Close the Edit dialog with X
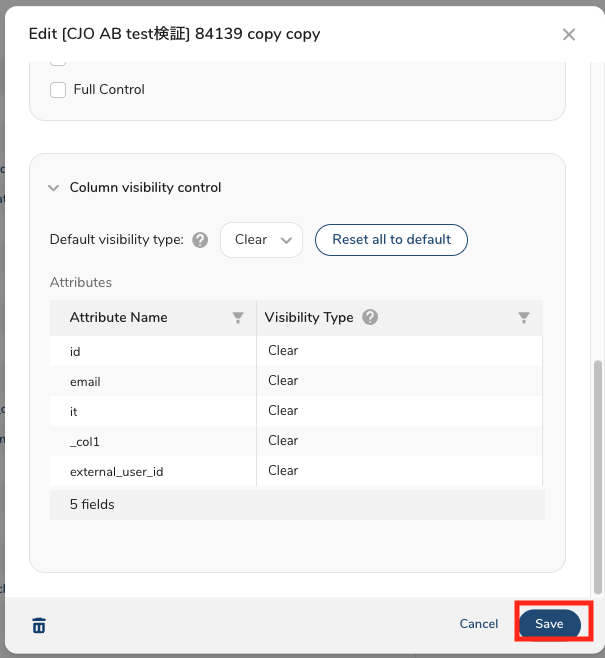605x658 pixels. 569,35
